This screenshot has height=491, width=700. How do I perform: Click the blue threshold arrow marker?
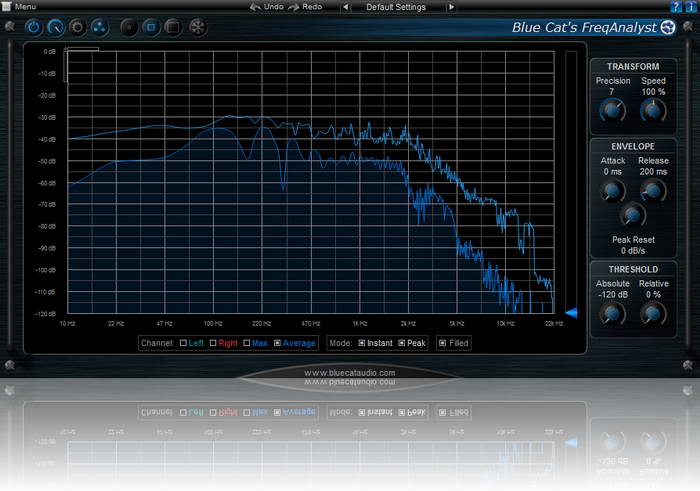571,312
